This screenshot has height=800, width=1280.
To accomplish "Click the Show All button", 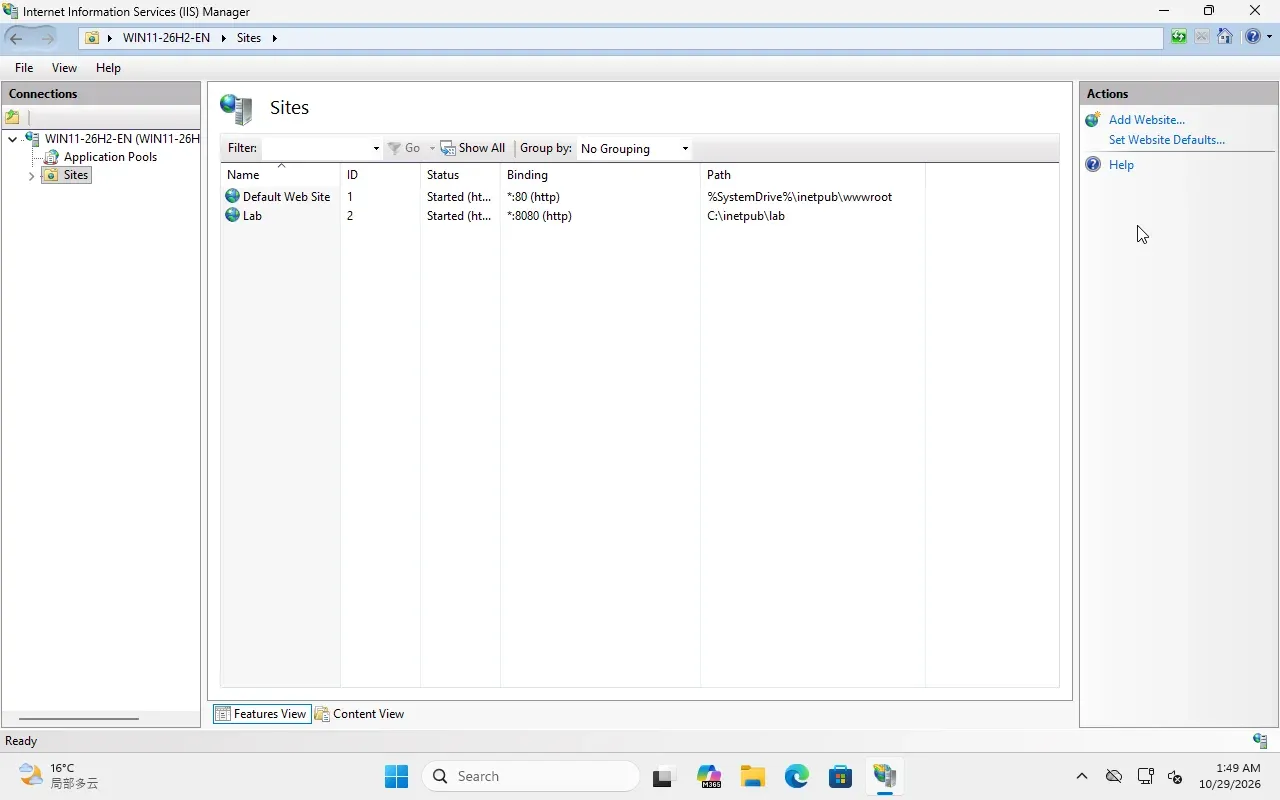I will (473, 148).
